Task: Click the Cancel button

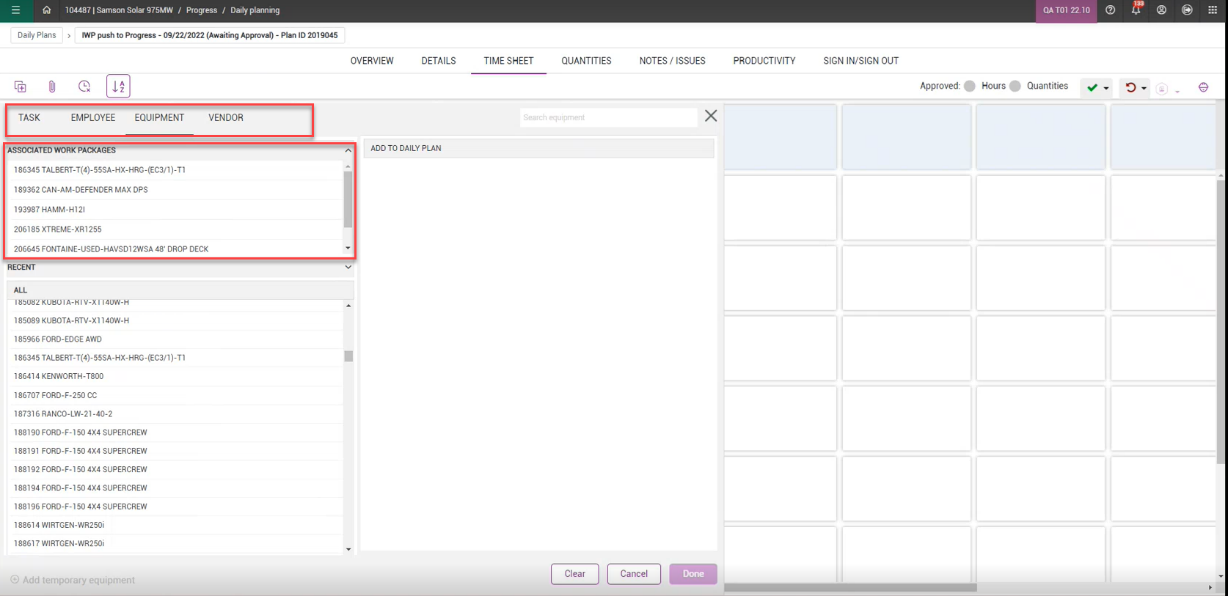Action: tap(634, 574)
